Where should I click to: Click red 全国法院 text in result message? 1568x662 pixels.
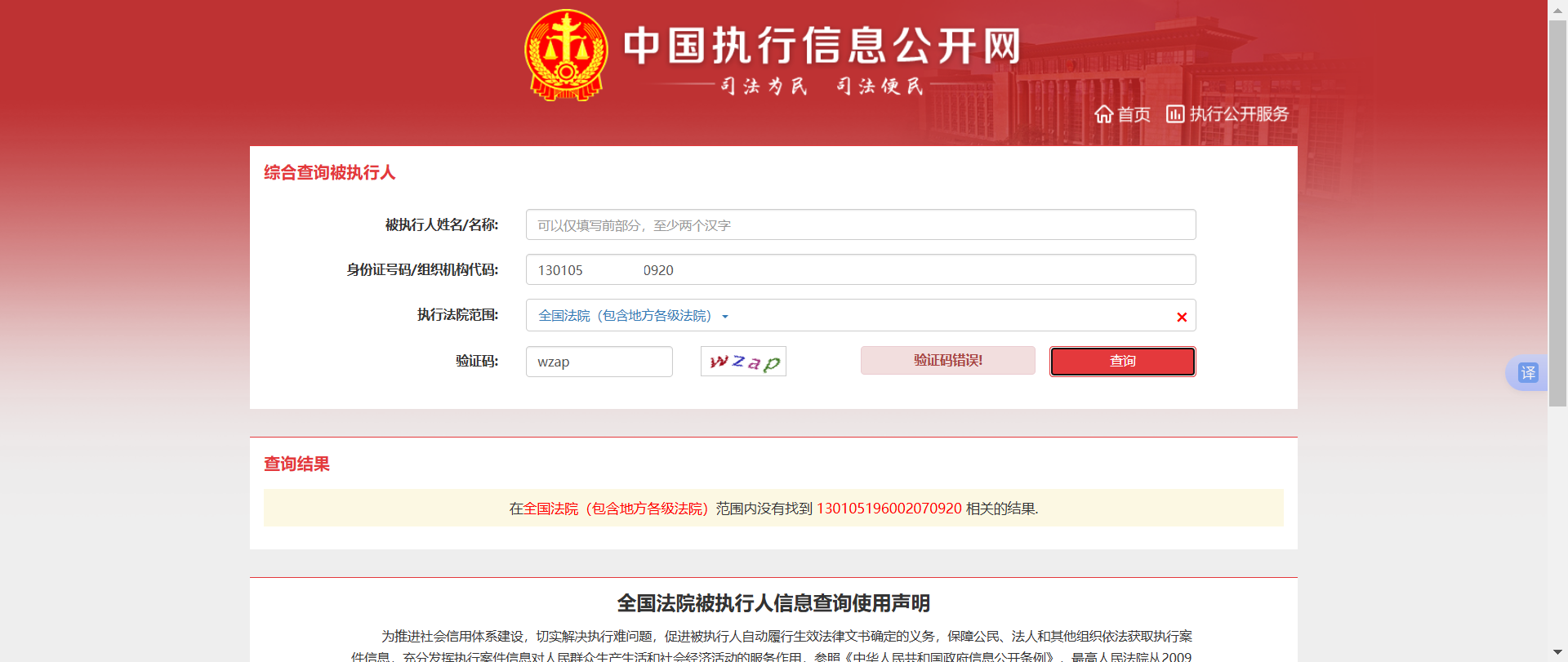click(616, 509)
